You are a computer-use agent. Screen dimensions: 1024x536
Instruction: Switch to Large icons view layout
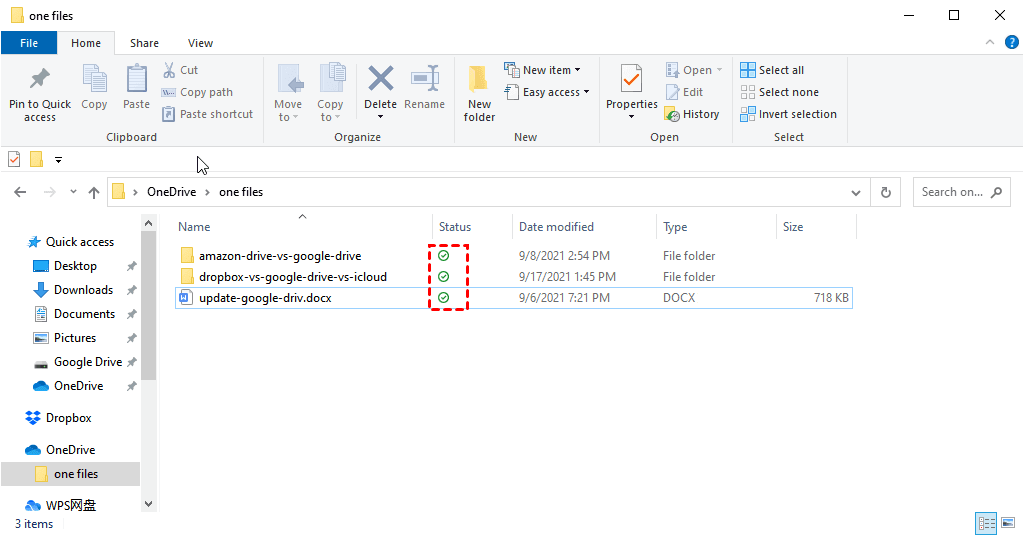pyautogui.click(x=1008, y=523)
